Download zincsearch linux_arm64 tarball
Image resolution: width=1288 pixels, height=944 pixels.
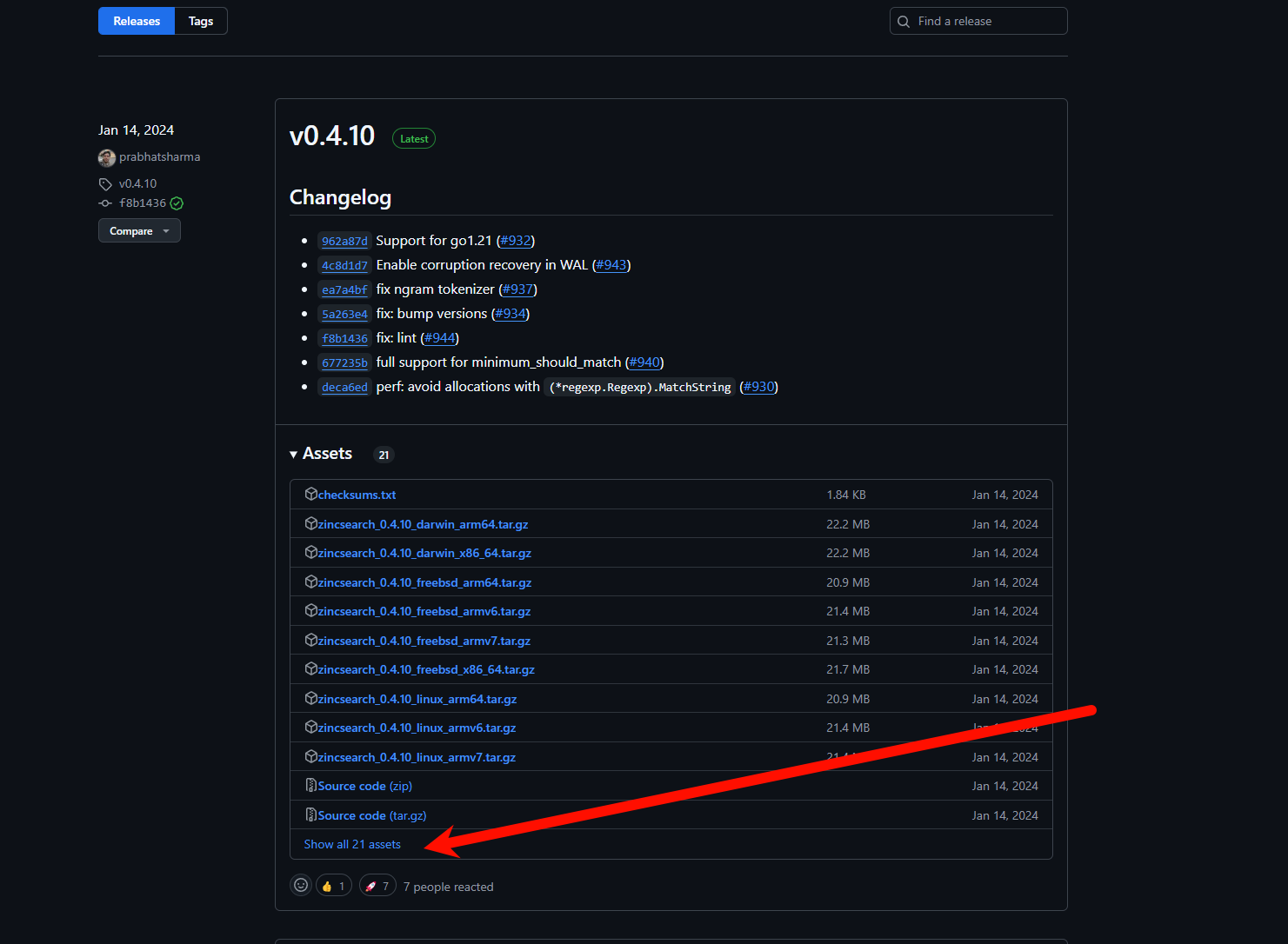[417, 699]
